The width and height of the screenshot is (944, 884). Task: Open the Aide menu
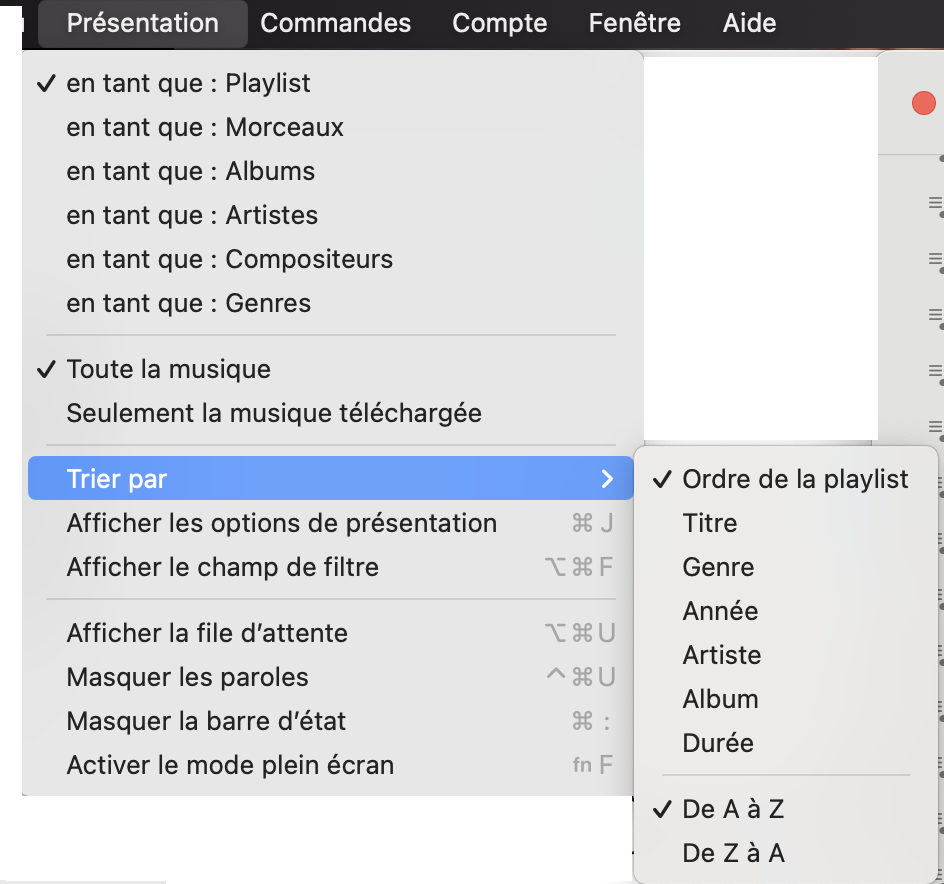pos(749,23)
